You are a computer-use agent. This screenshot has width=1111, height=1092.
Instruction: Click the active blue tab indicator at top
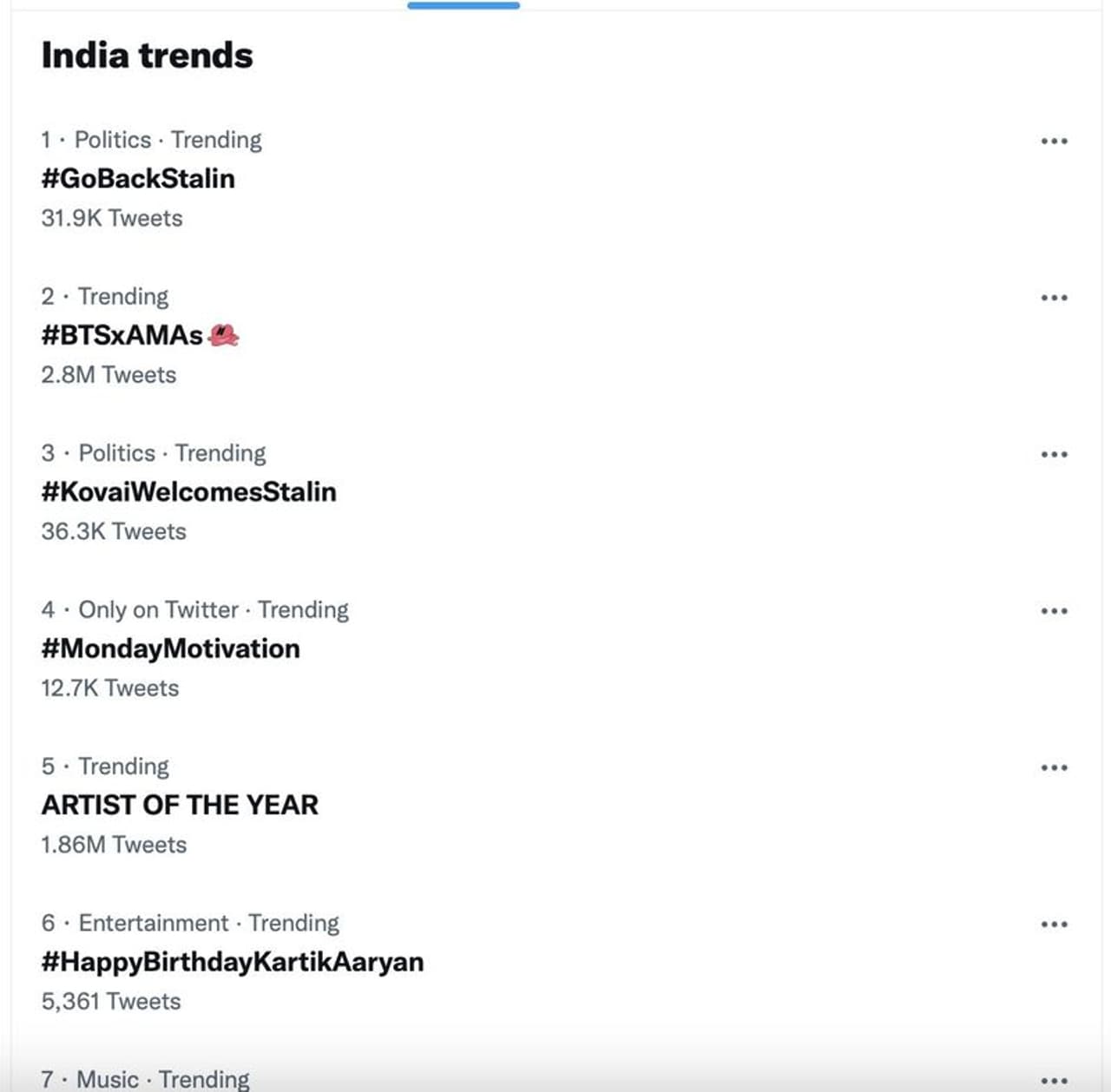coord(463,5)
